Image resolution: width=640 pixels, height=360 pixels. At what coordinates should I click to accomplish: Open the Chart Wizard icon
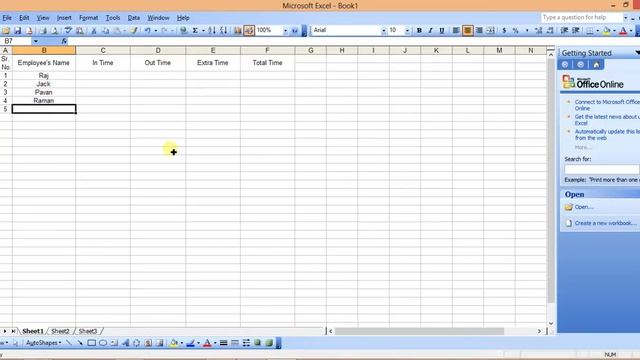pos(238,31)
